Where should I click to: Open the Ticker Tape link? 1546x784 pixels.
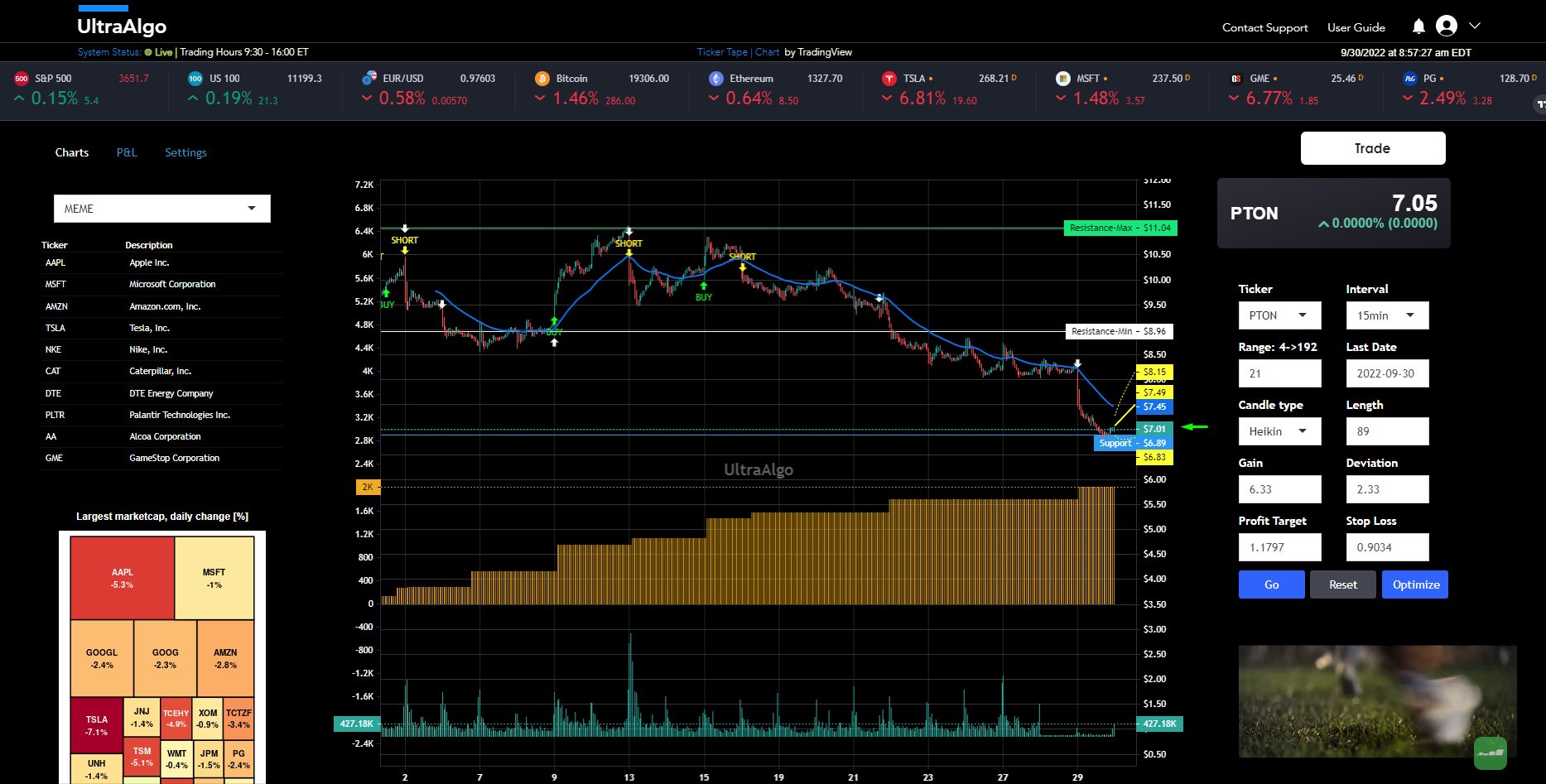pos(722,52)
